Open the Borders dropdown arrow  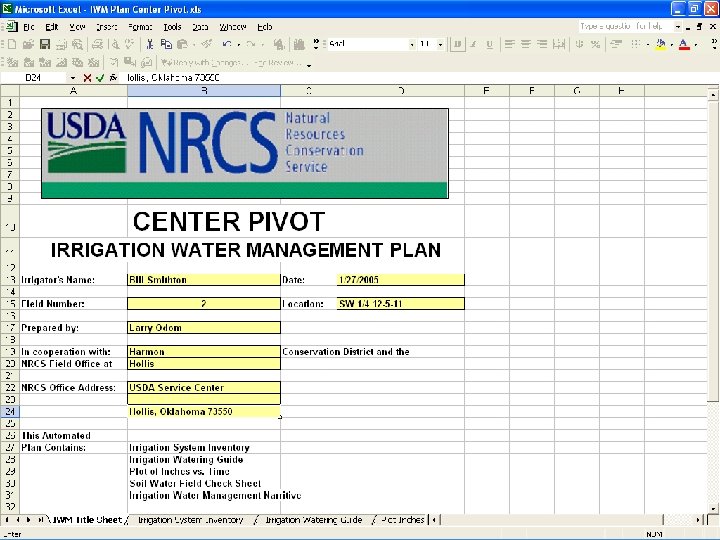[647, 44]
